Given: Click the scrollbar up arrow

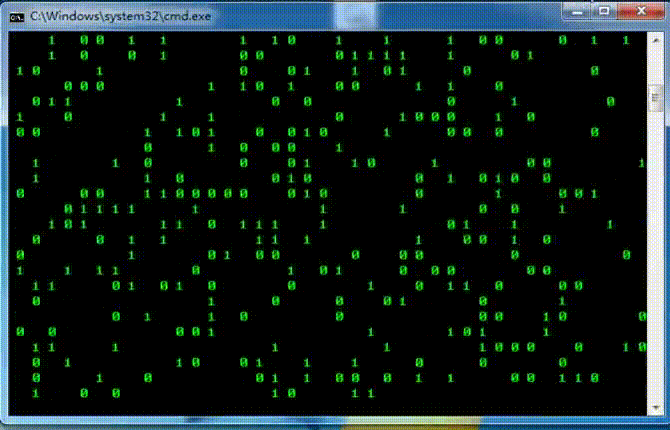Looking at the screenshot, I should tap(655, 40).
